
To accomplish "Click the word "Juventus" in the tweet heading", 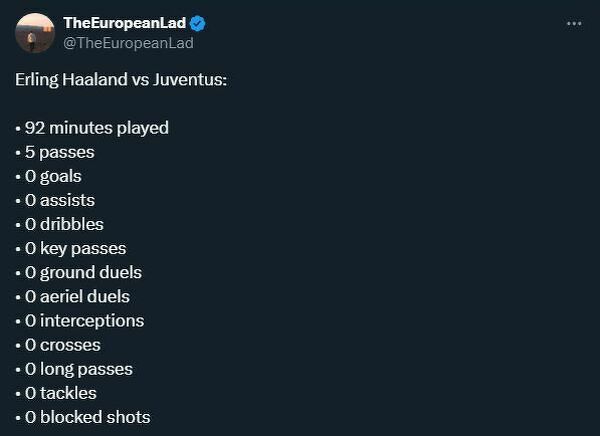I will tap(190, 79).
